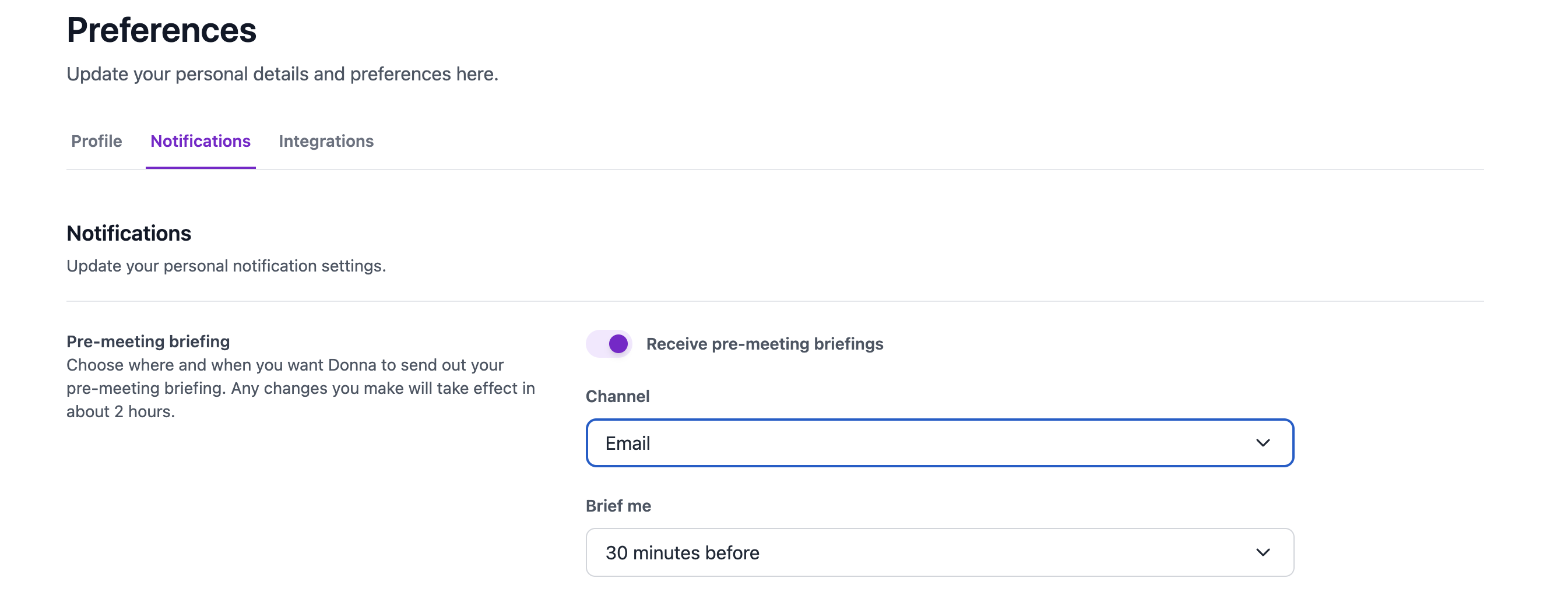
Task: Click the purple knob of the briefing toggle
Action: click(x=618, y=344)
